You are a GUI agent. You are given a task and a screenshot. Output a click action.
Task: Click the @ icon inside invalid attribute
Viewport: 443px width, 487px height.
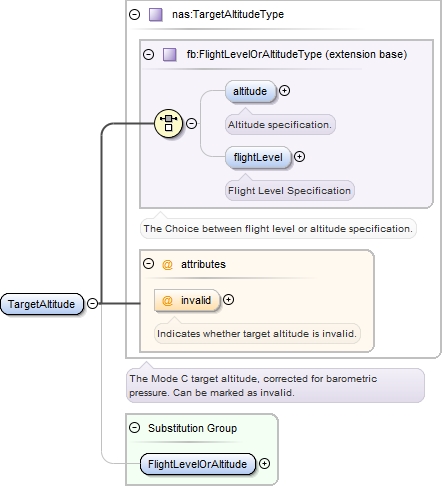pos(167,301)
